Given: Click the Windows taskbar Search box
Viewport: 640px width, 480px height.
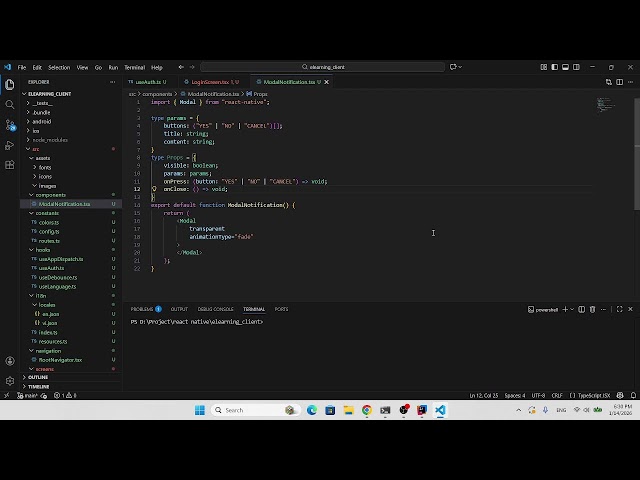Looking at the screenshot, I should point(256,410).
